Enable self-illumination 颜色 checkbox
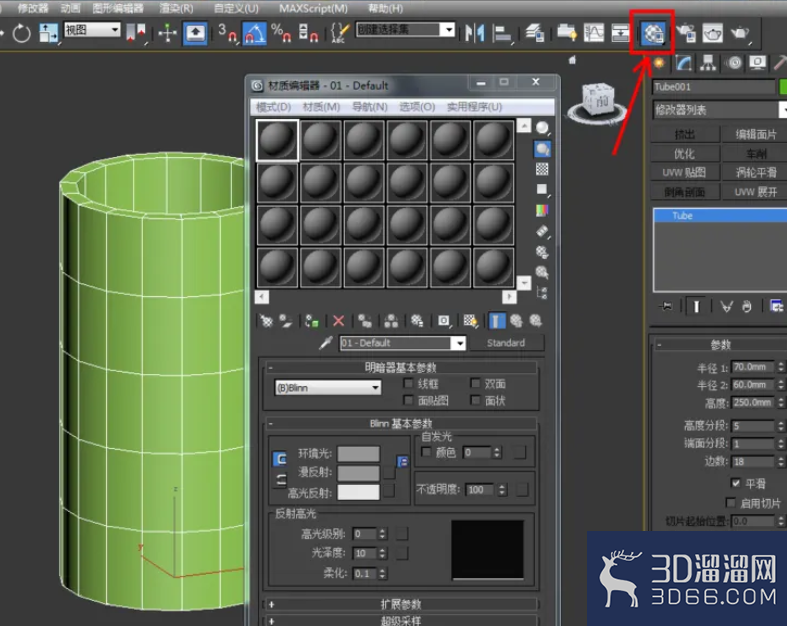The width and height of the screenshot is (787, 626). [x=426, y=452]
